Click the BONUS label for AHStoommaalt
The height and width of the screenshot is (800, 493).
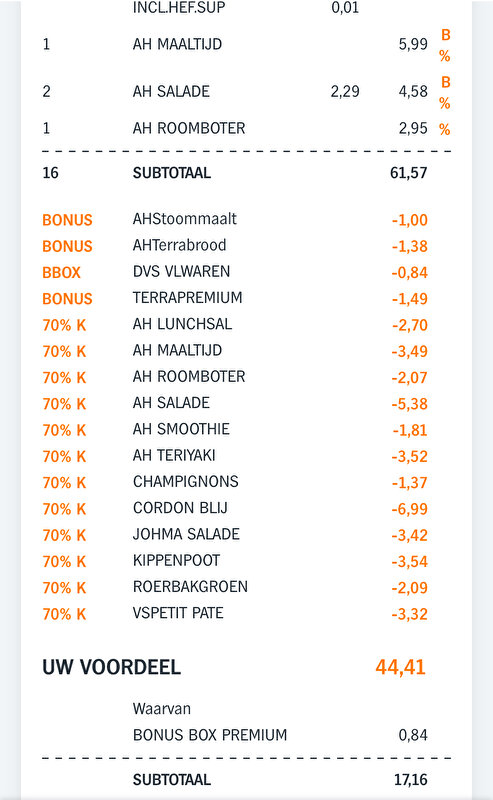(67, 220)
